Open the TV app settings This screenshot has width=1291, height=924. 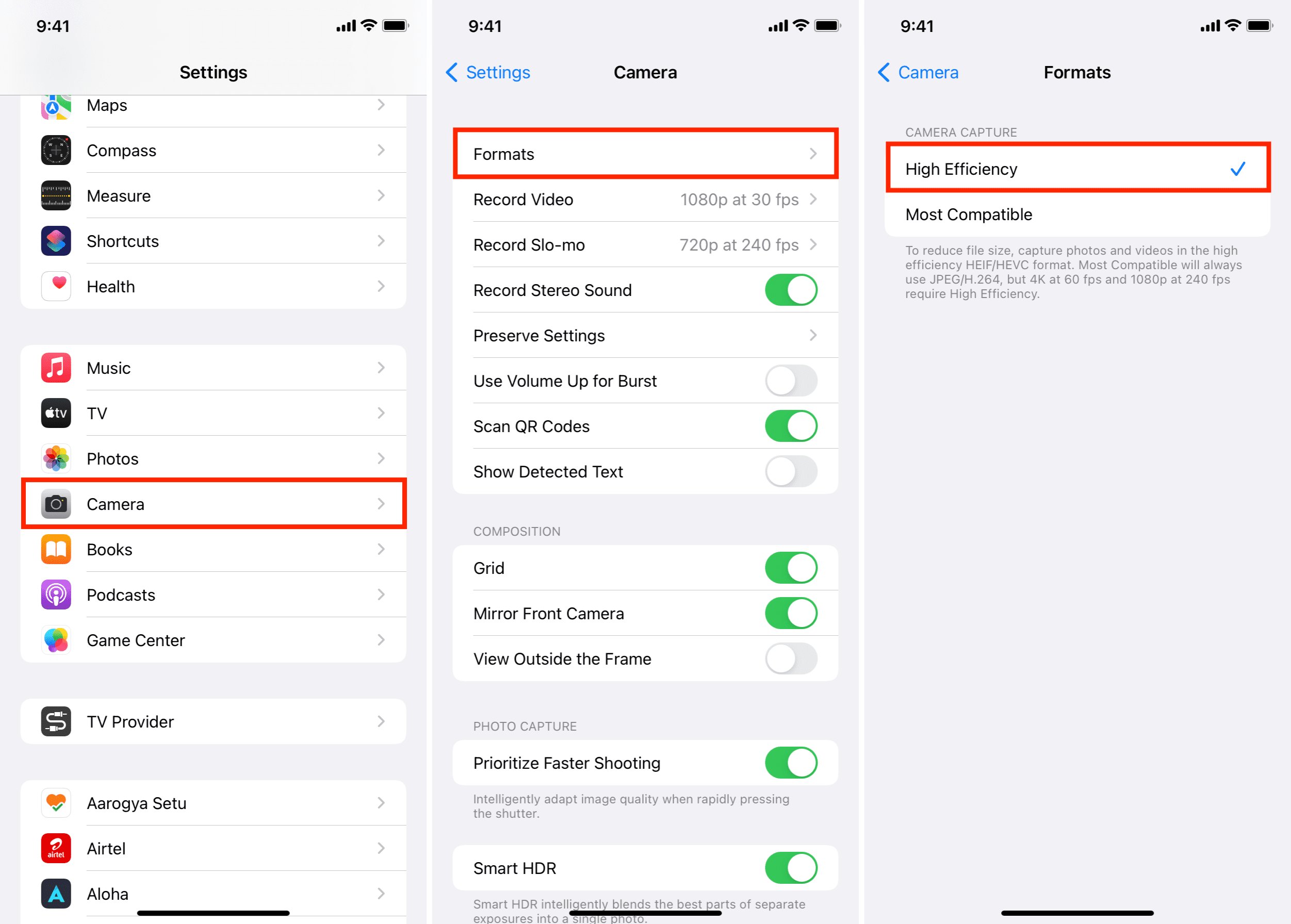213,413
